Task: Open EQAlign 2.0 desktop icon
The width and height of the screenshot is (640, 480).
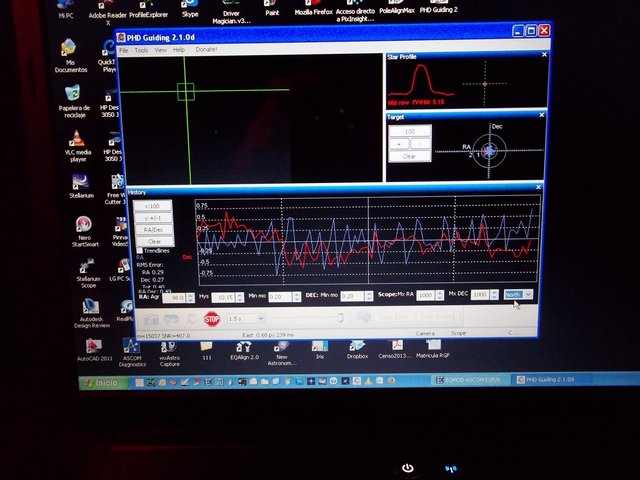Action: point(244,351)
